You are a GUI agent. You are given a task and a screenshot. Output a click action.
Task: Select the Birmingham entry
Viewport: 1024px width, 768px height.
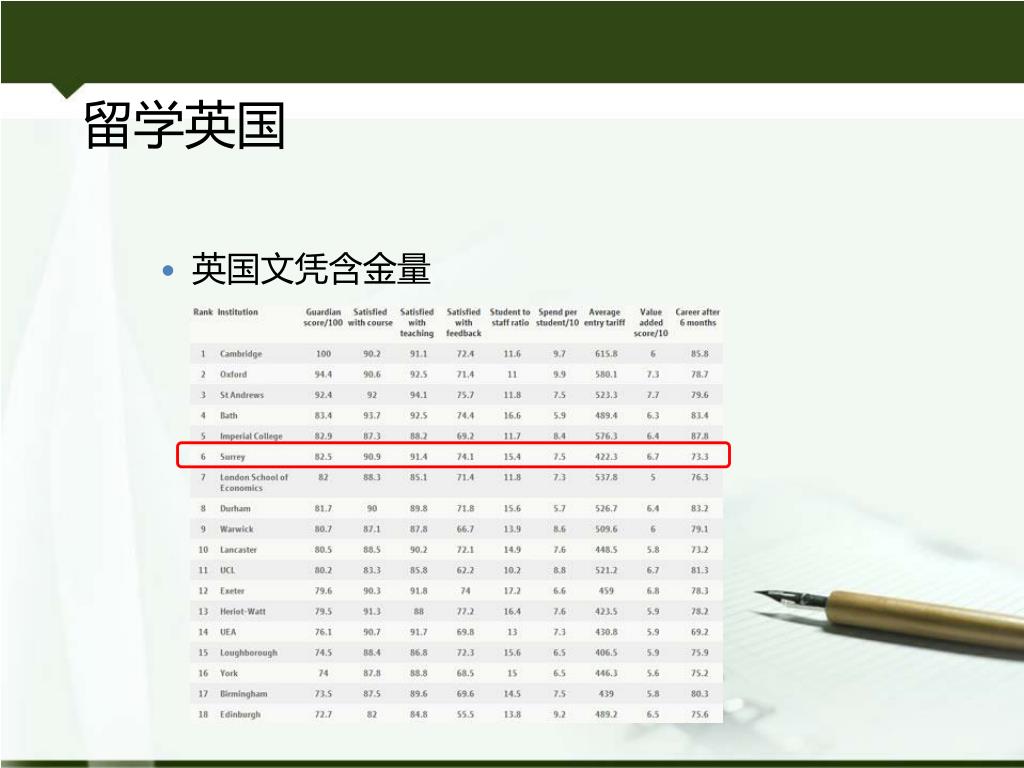(x=243, y=694)
